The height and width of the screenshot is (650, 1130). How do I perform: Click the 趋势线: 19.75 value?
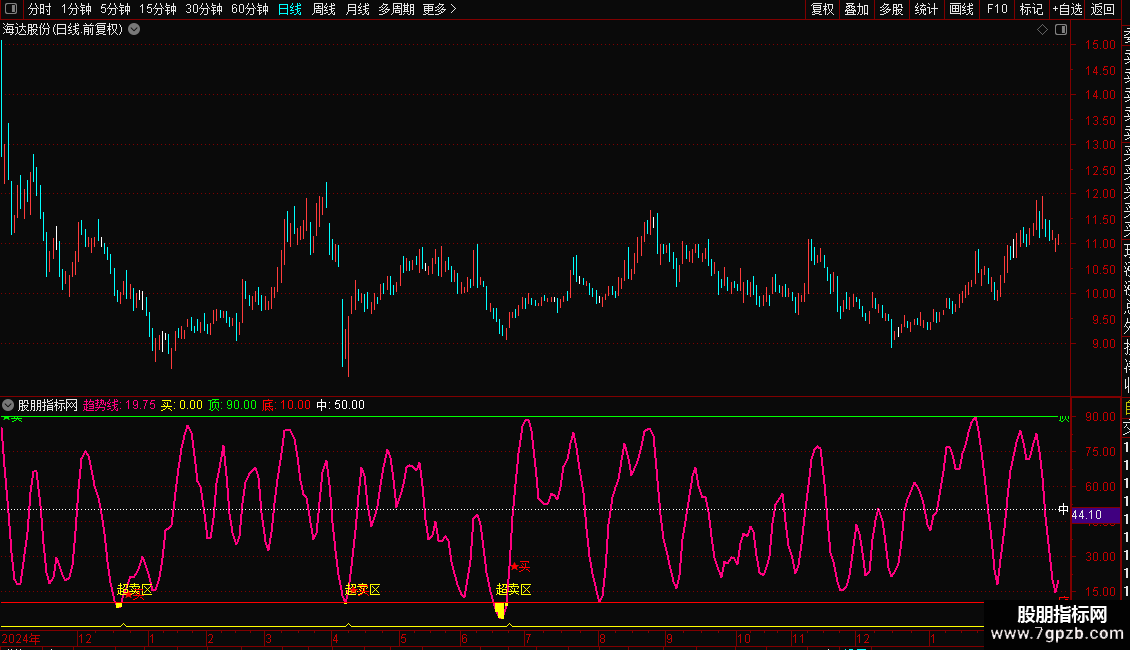pos(119,405)
